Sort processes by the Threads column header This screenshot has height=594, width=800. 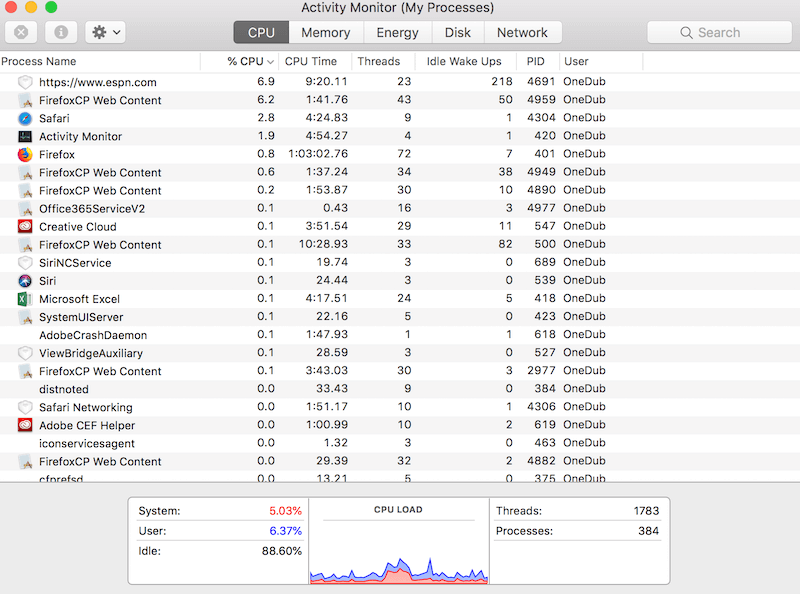click(x=380, y=61)
